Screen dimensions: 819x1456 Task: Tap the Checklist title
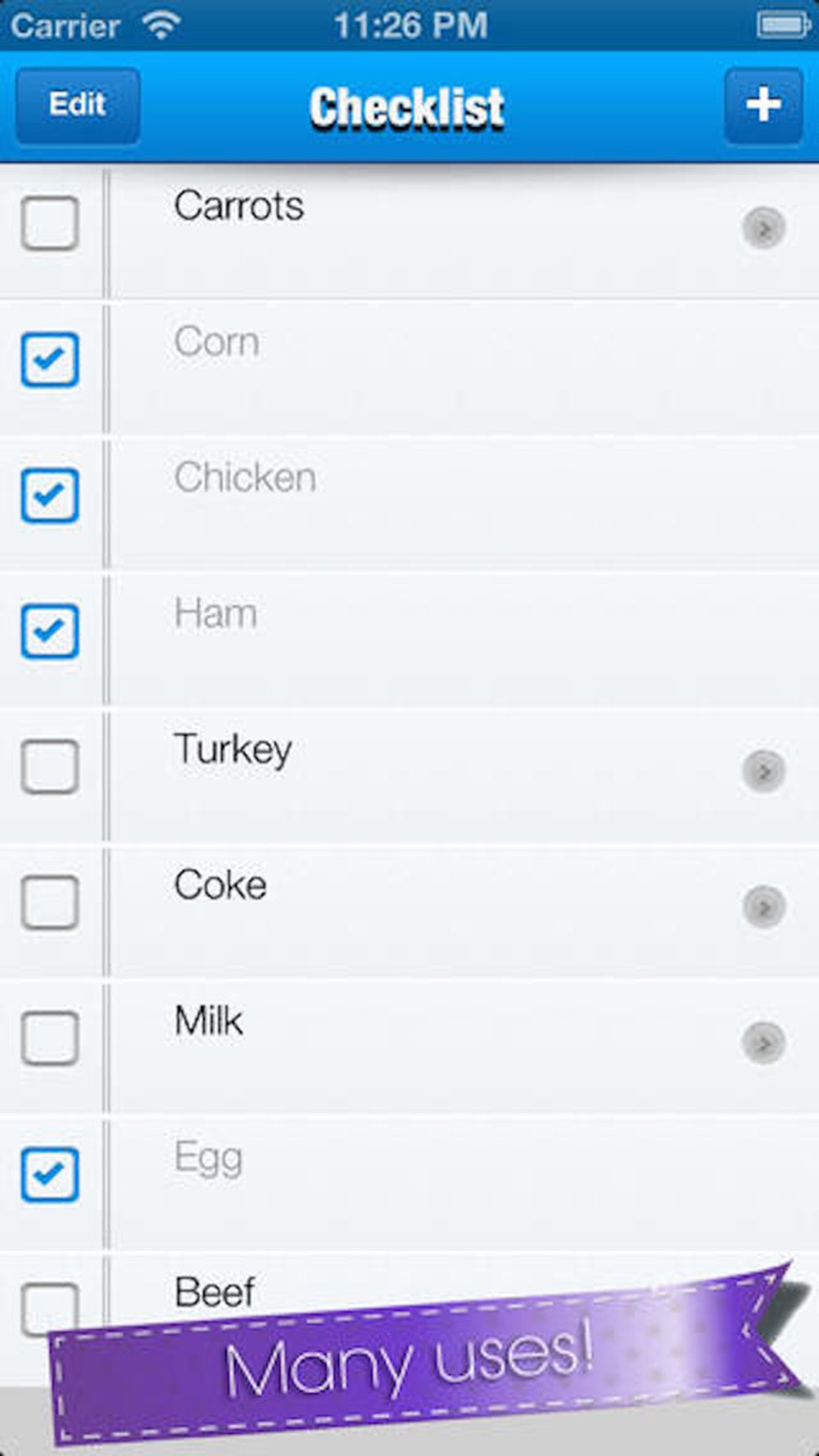(x=407, y=107)
